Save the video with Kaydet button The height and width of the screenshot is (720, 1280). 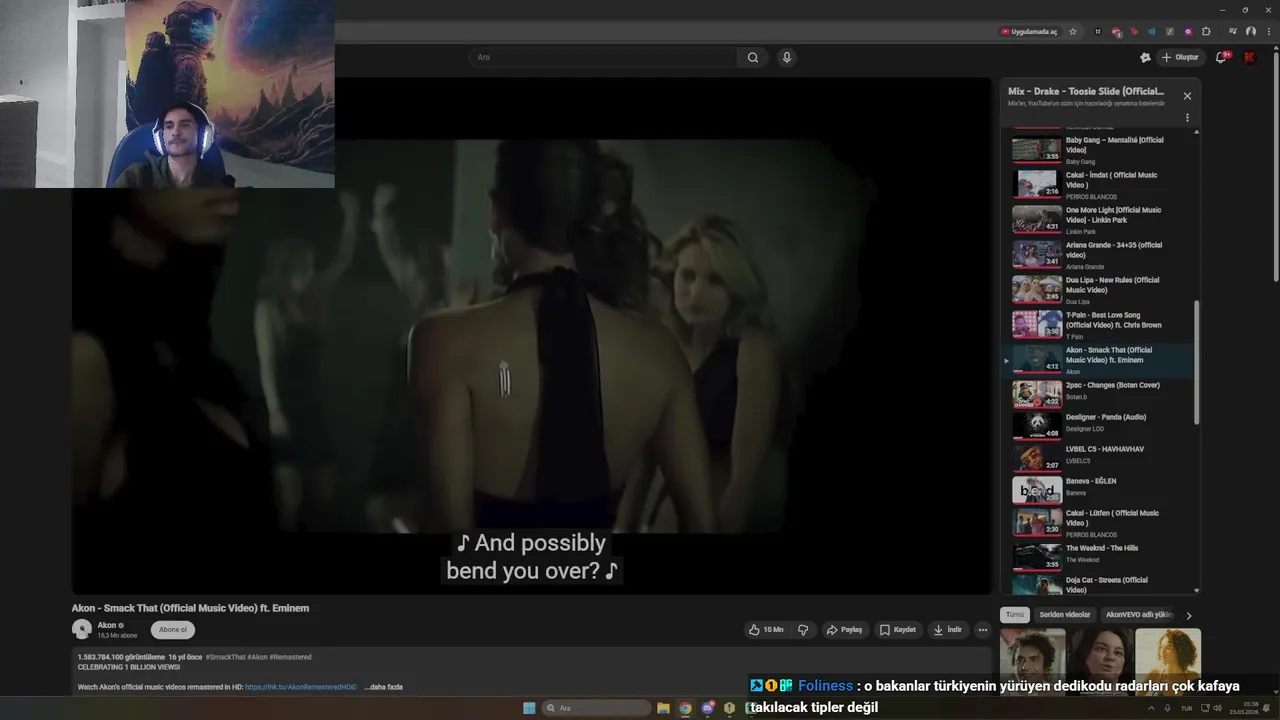[x=898, y=630]
